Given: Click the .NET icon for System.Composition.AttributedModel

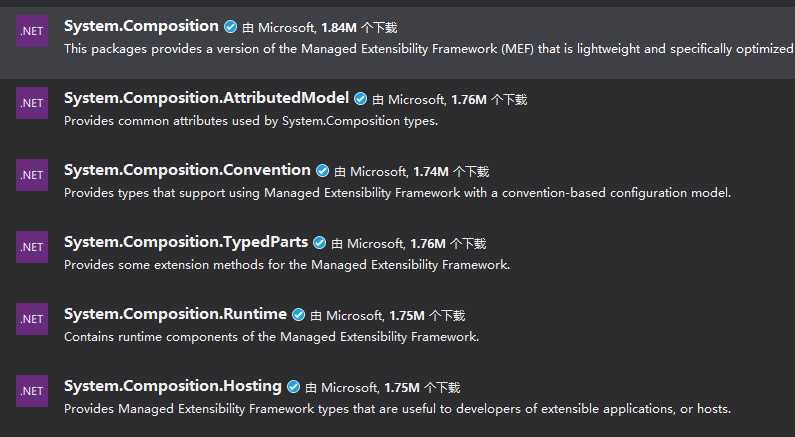Looking at the screenshot, I should pyautogui.click(x=32, y=103).
